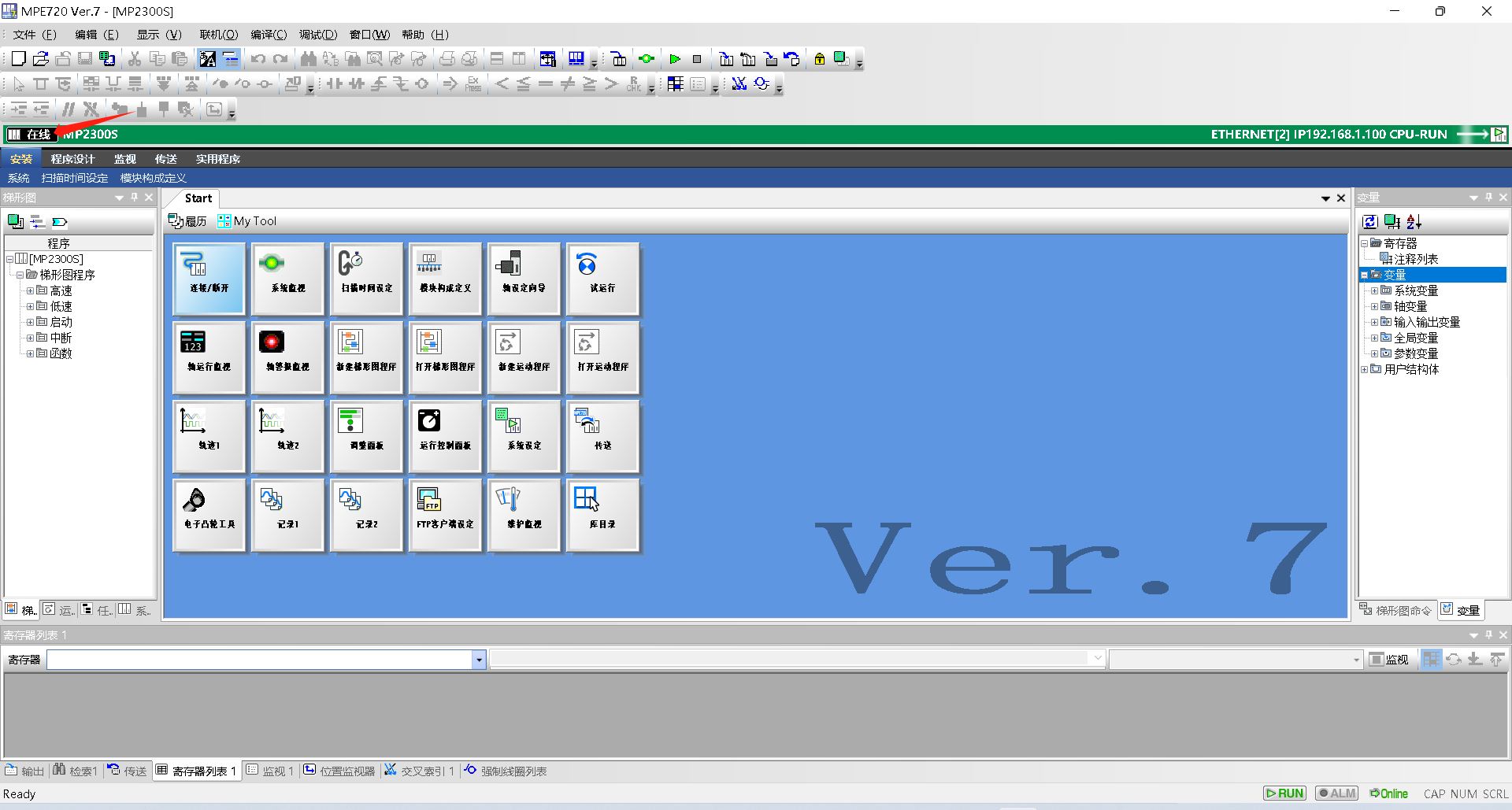Open the 调整面板 adjustment panel tile

point(366,436)
